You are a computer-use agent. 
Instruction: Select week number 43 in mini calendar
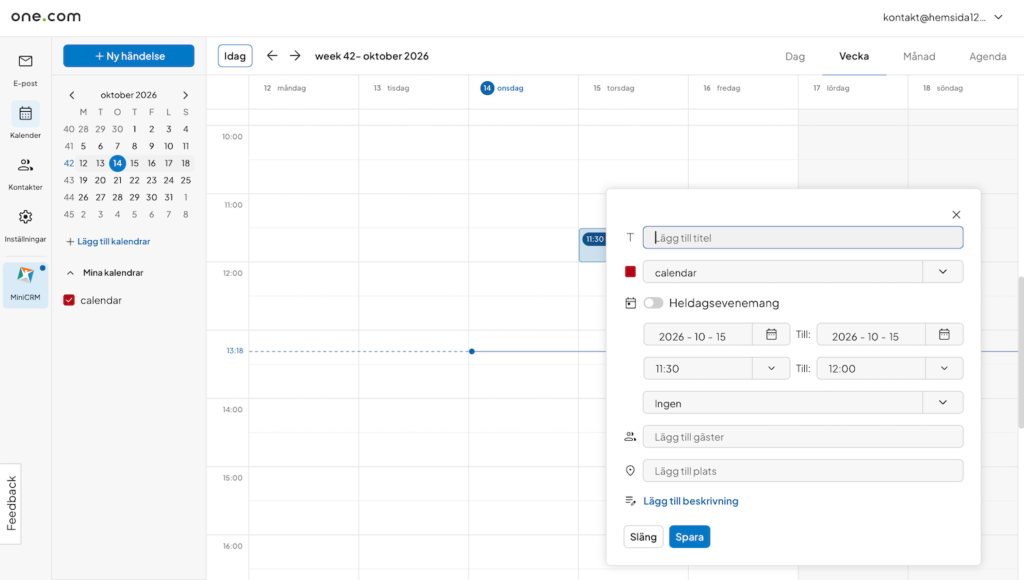pos(69,180)
